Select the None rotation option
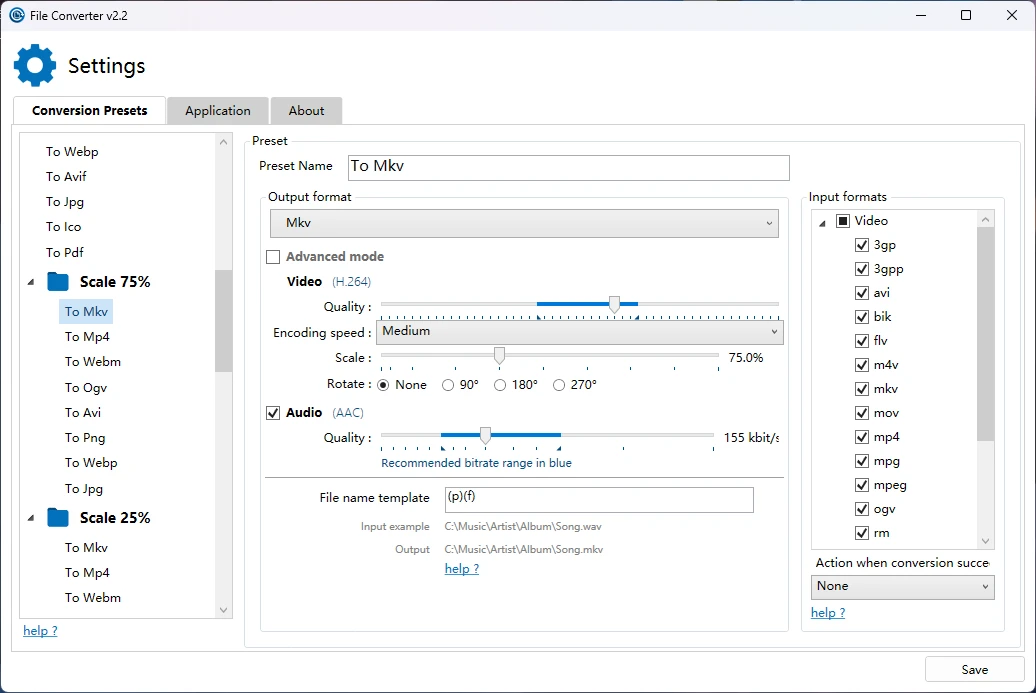 [x=383, y=385]
